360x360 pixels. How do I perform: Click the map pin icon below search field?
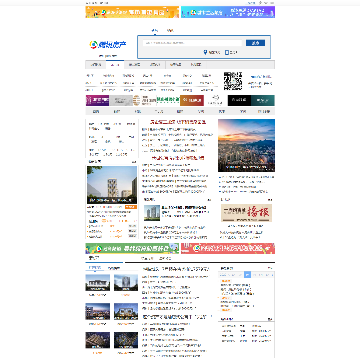tap(205, 52)
